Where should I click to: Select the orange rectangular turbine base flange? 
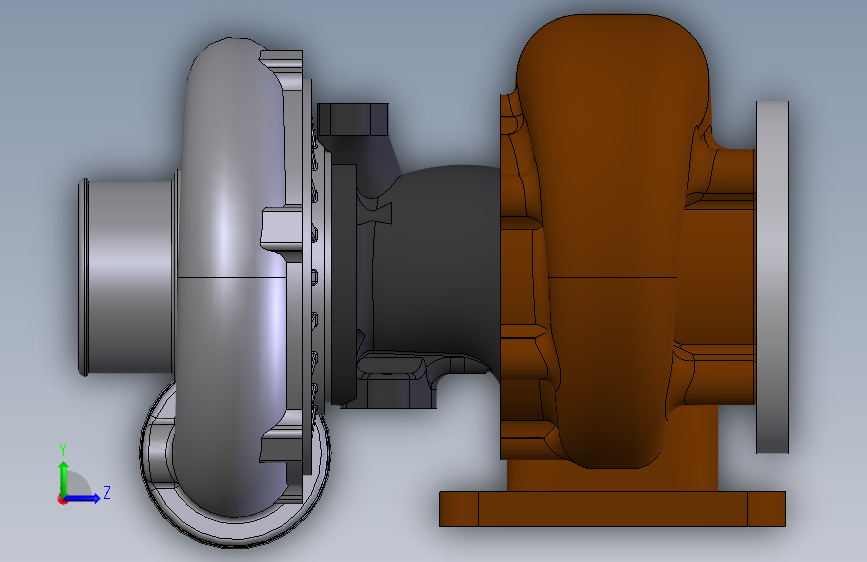click(x=612, y=508)
